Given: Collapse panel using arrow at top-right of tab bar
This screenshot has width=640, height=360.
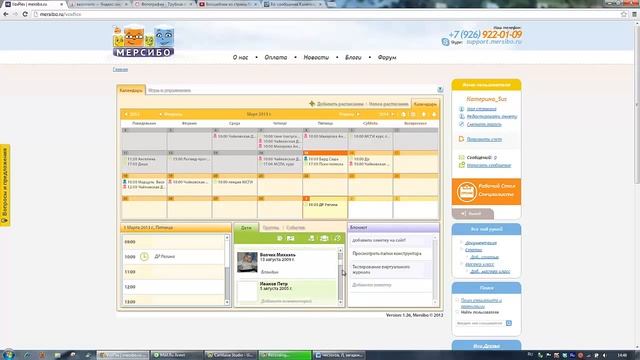Looking at the screenshot, I should pos(440,89).
